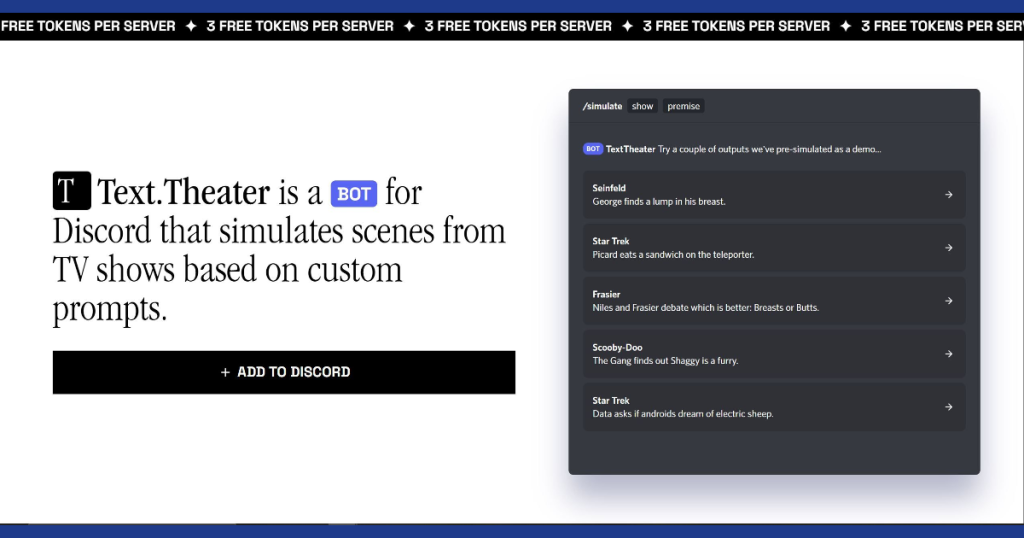
Task: Click the TextTheater bot name in message
Action: pos(630,149)
